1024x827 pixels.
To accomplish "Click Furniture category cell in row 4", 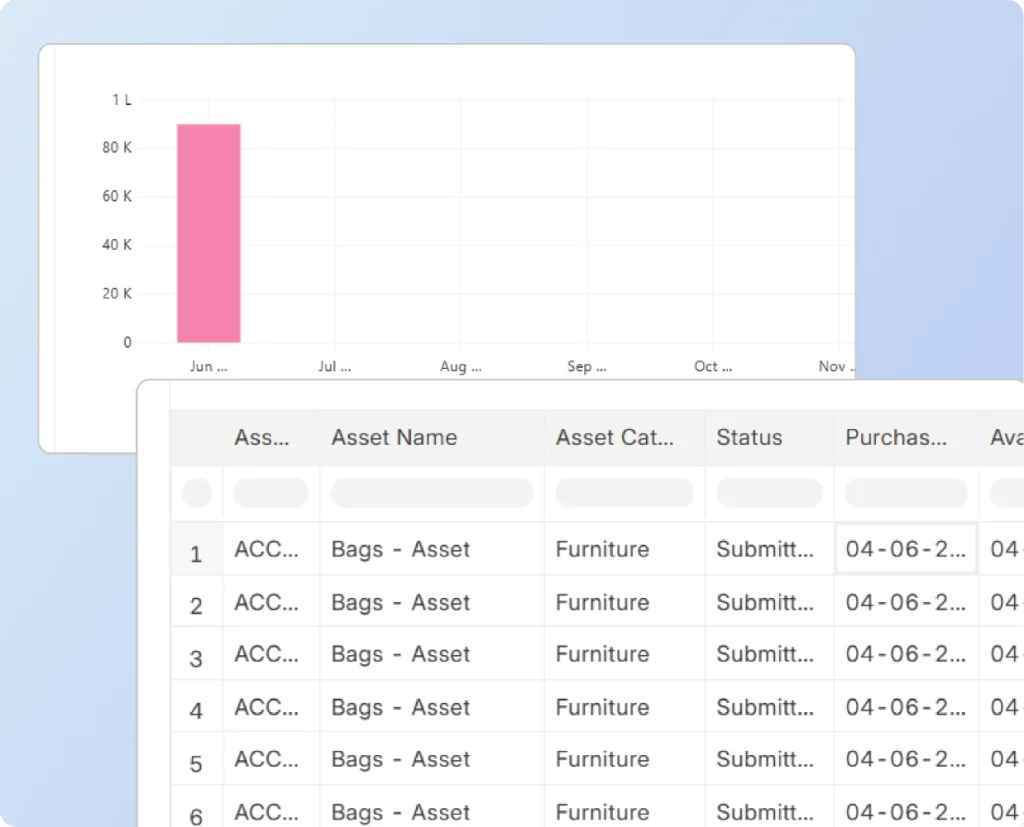I will pyautogui.click(x=602, y=707).
